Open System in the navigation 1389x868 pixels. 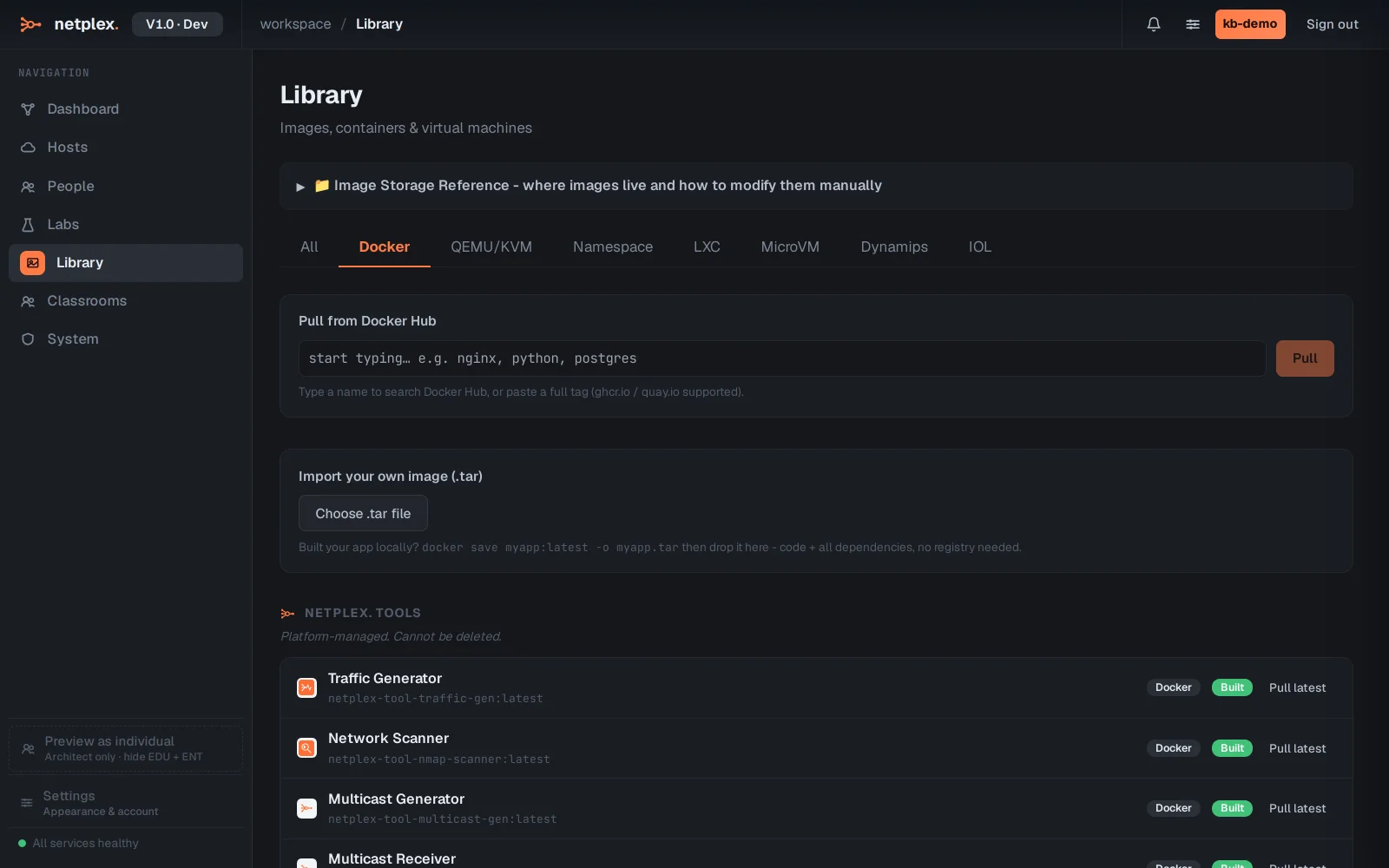coord(126,339)
